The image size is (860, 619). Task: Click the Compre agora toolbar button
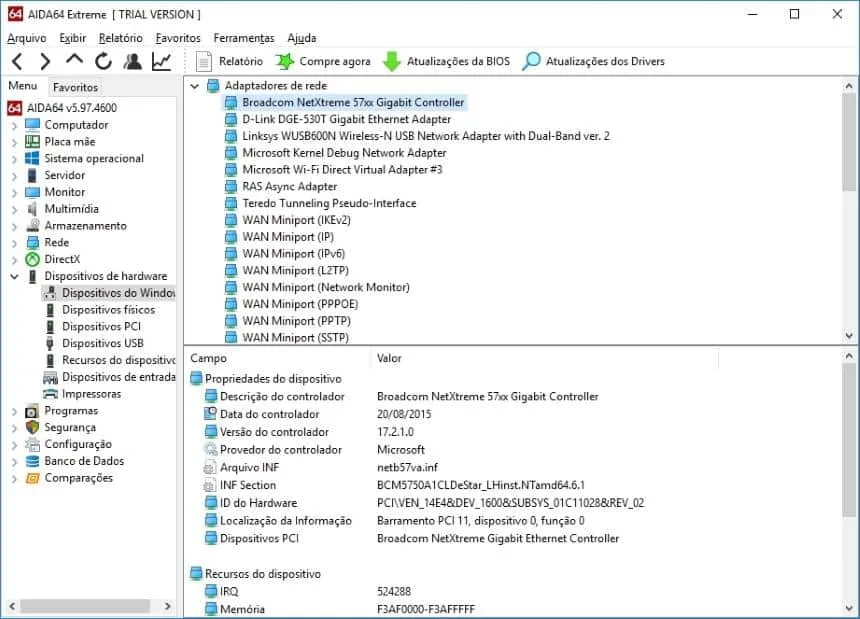tap(323, 61)
